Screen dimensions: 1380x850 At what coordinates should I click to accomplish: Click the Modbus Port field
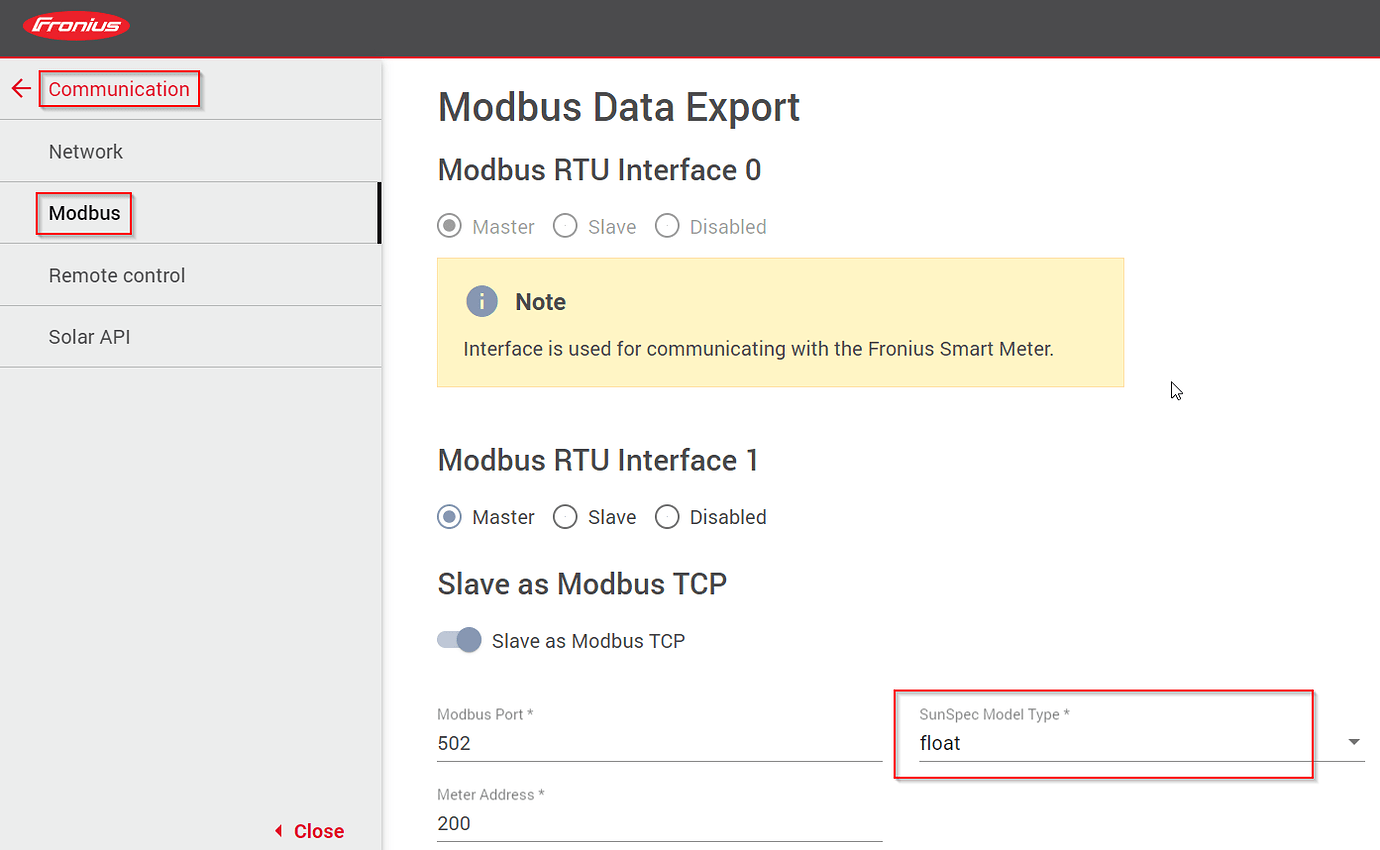pos(660,743)
